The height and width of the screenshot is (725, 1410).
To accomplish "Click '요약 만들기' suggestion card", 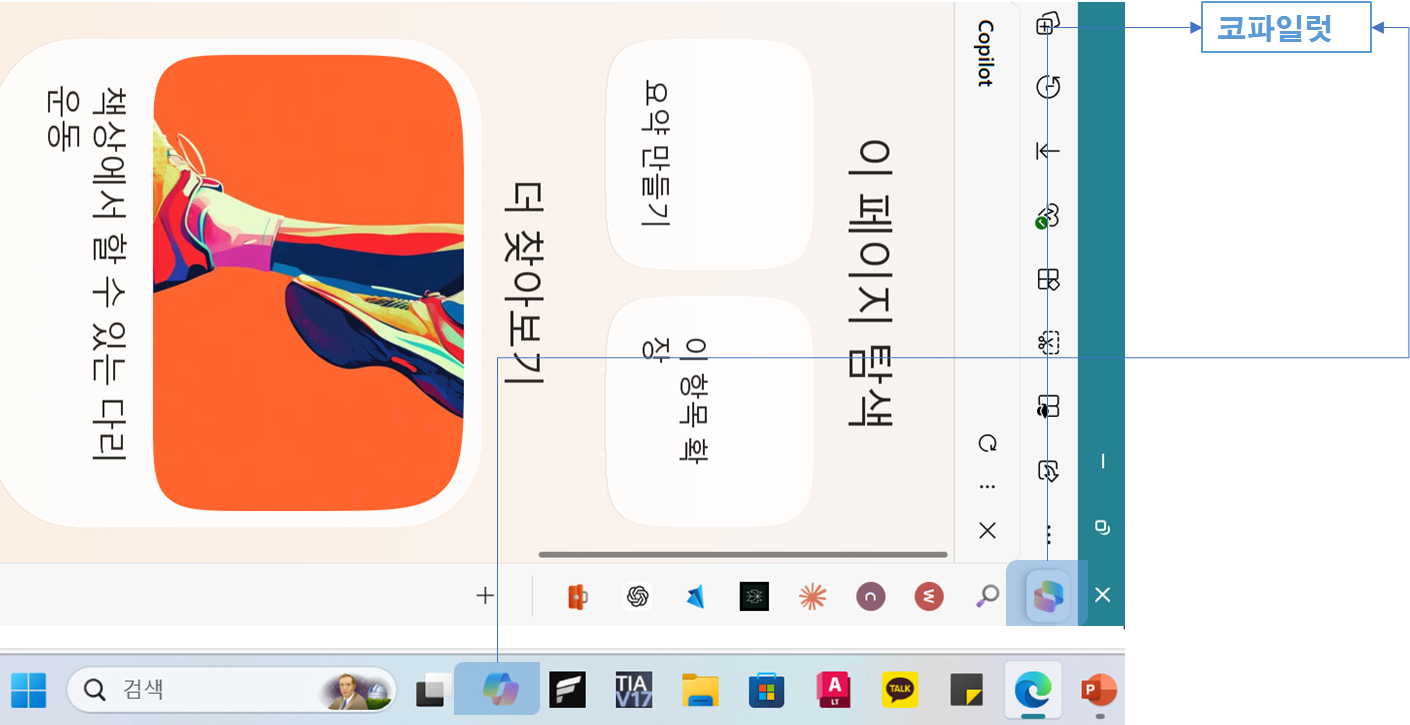I will [x=709, y=154].
